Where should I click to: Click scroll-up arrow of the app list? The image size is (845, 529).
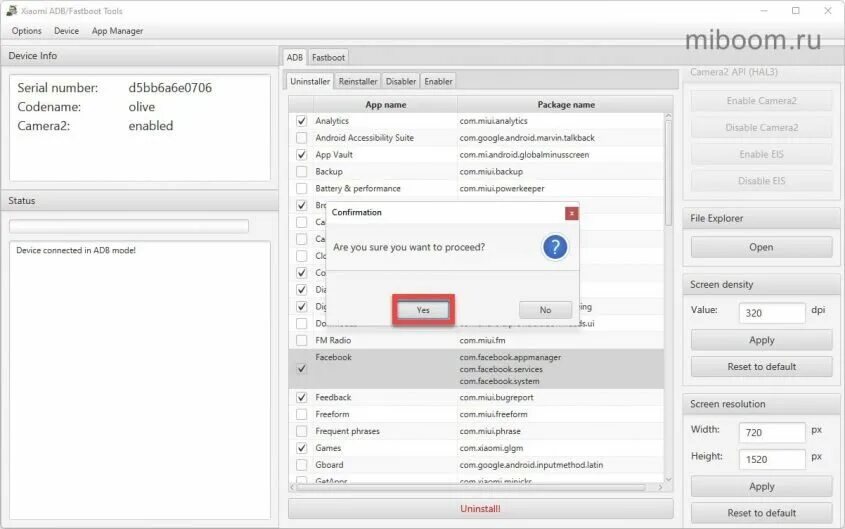[668, 116]
